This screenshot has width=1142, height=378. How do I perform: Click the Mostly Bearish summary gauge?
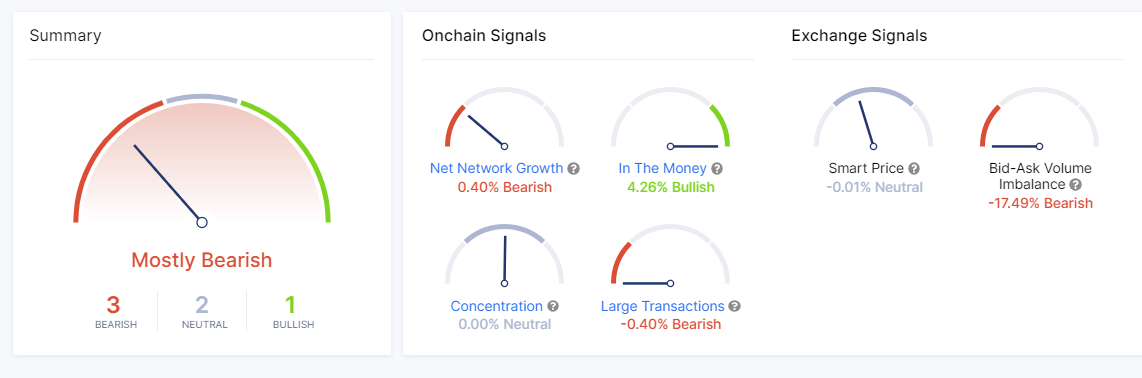click(x=202, y=159)
